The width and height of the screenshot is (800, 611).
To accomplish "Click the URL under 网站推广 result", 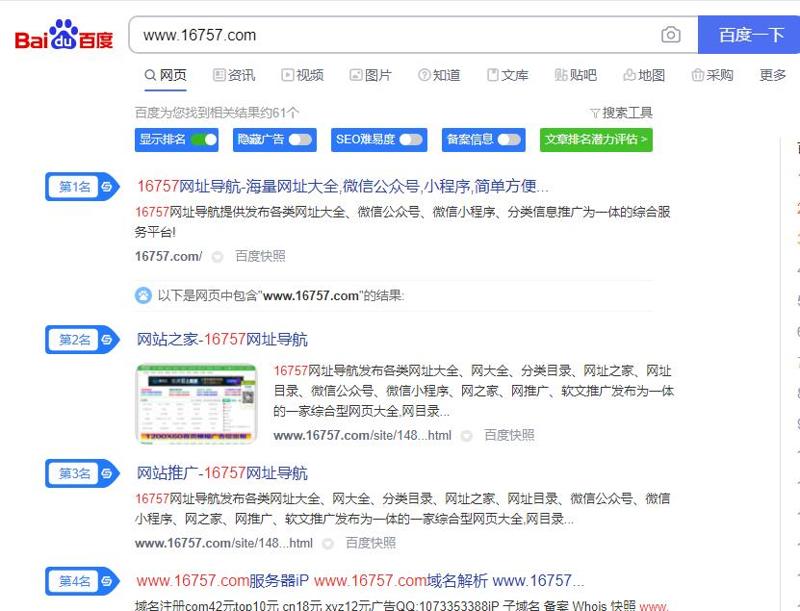I will point(223,544).
